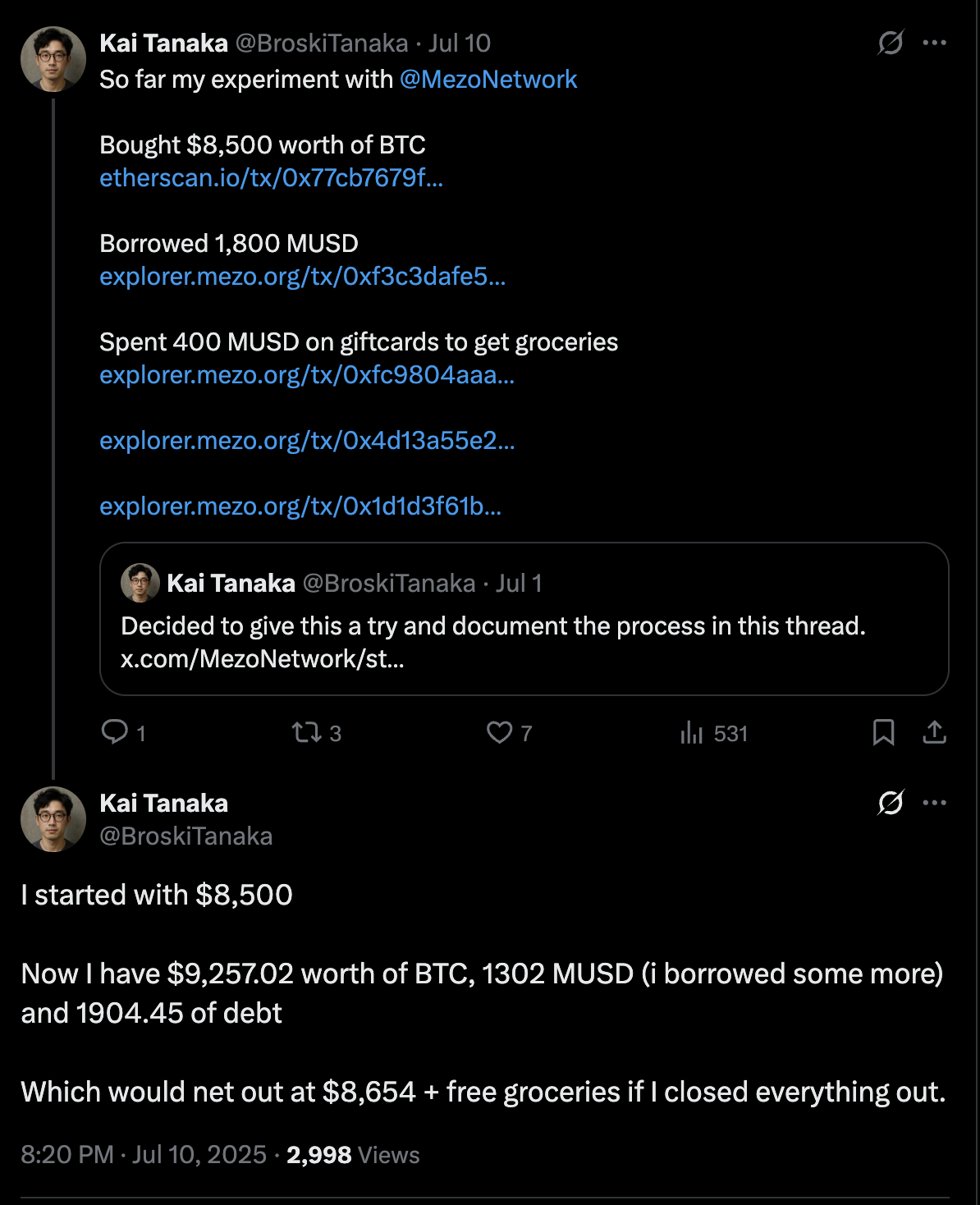Click the reply icon on first tweet

coord(114,732)
